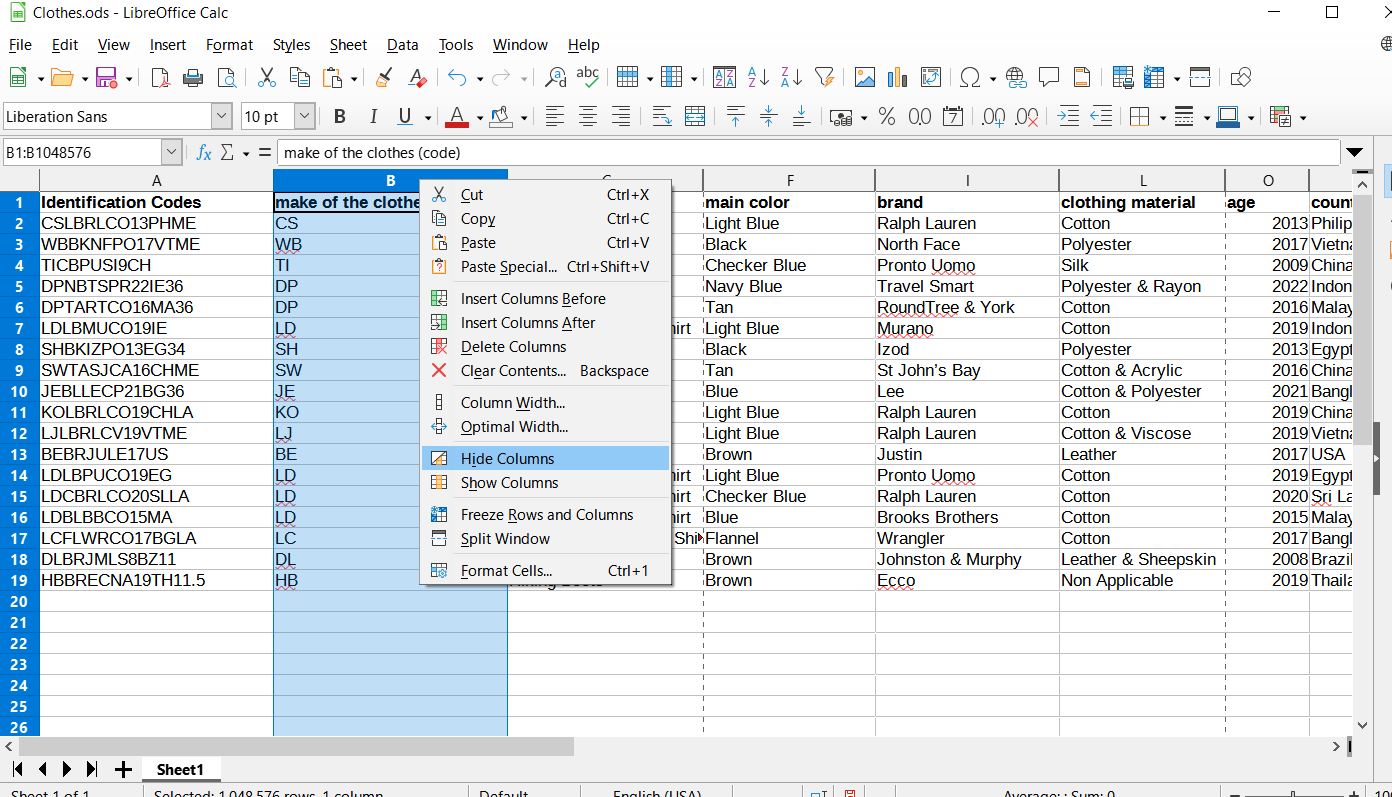1392x797 pixels.
Task: Click the Cut scissors toolbar icon
Action: click(267, 77)
